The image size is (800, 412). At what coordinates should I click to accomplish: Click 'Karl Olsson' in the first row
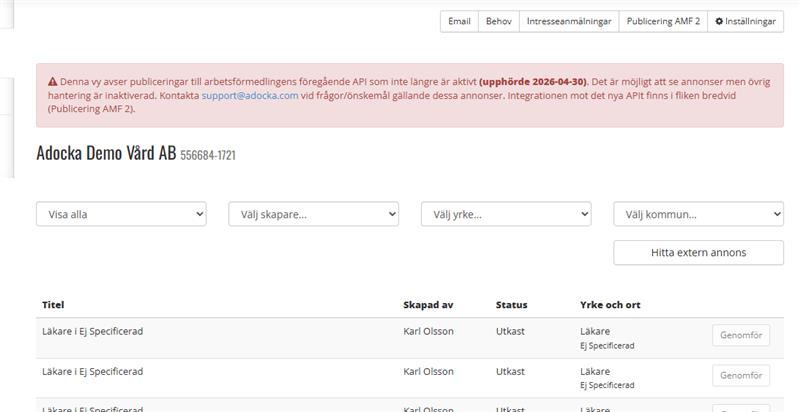(x=428, y=331)
